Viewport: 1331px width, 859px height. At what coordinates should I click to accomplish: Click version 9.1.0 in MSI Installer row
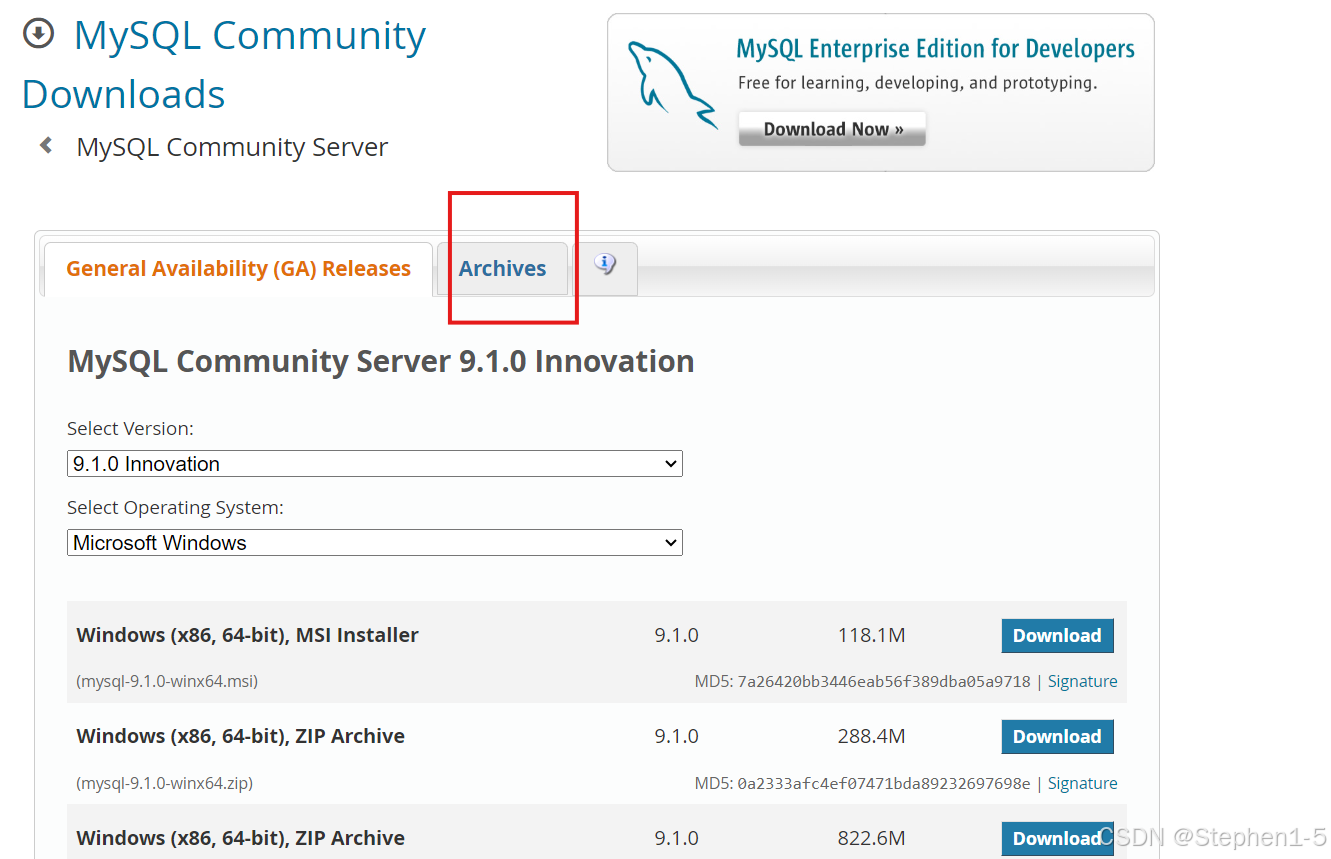(x=677, y=635)
